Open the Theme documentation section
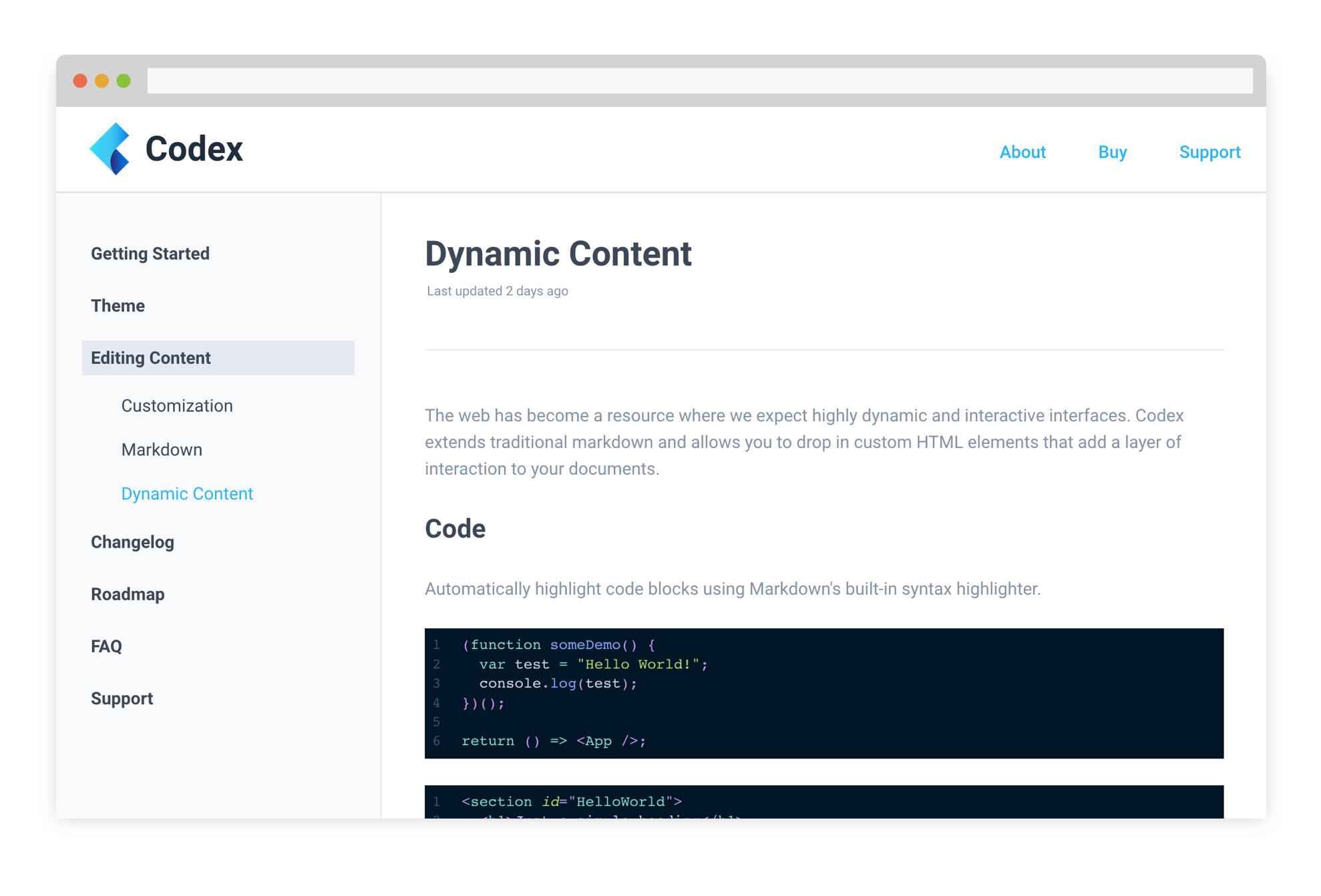1321x896 pixels. [118, 306]
